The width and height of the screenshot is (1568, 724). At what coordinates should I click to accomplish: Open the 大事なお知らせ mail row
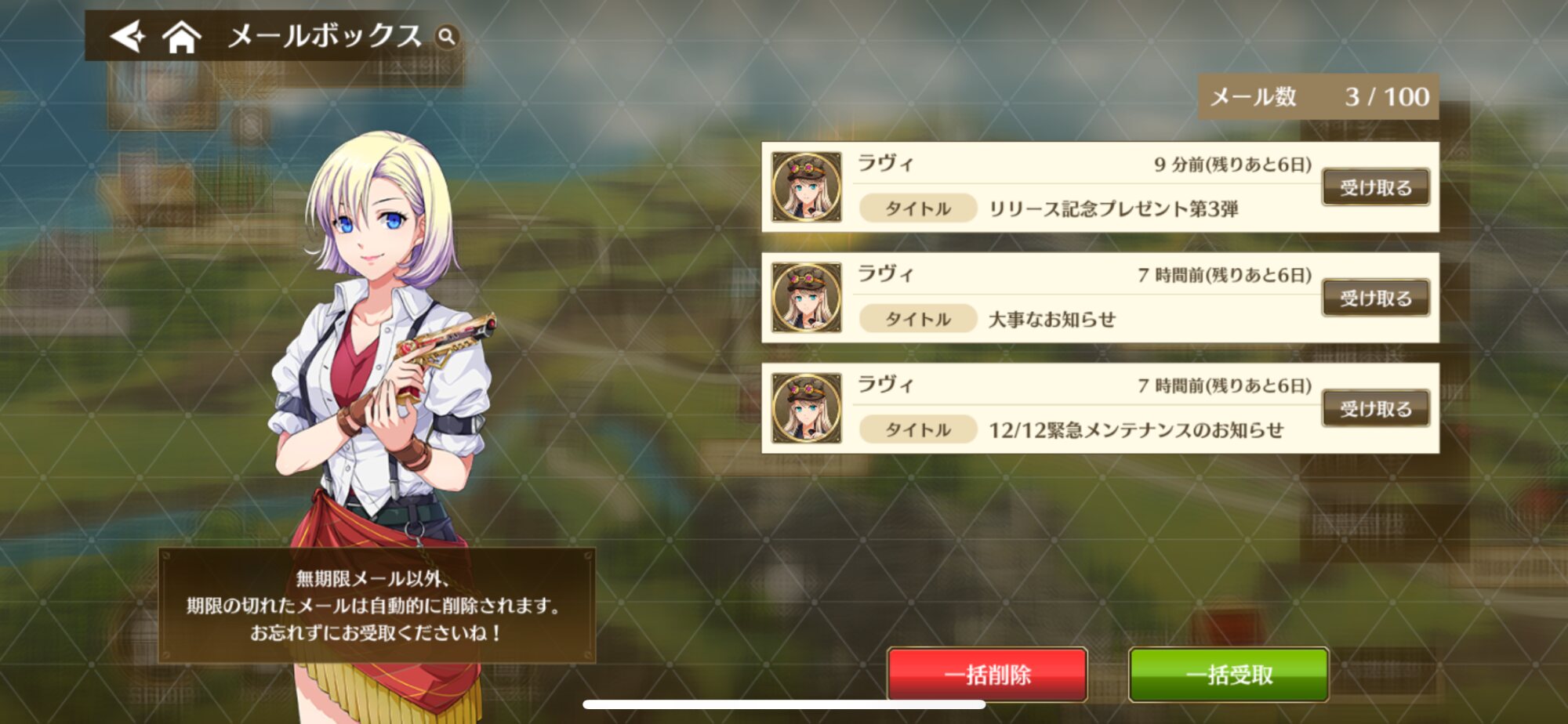coord(1100,298)
